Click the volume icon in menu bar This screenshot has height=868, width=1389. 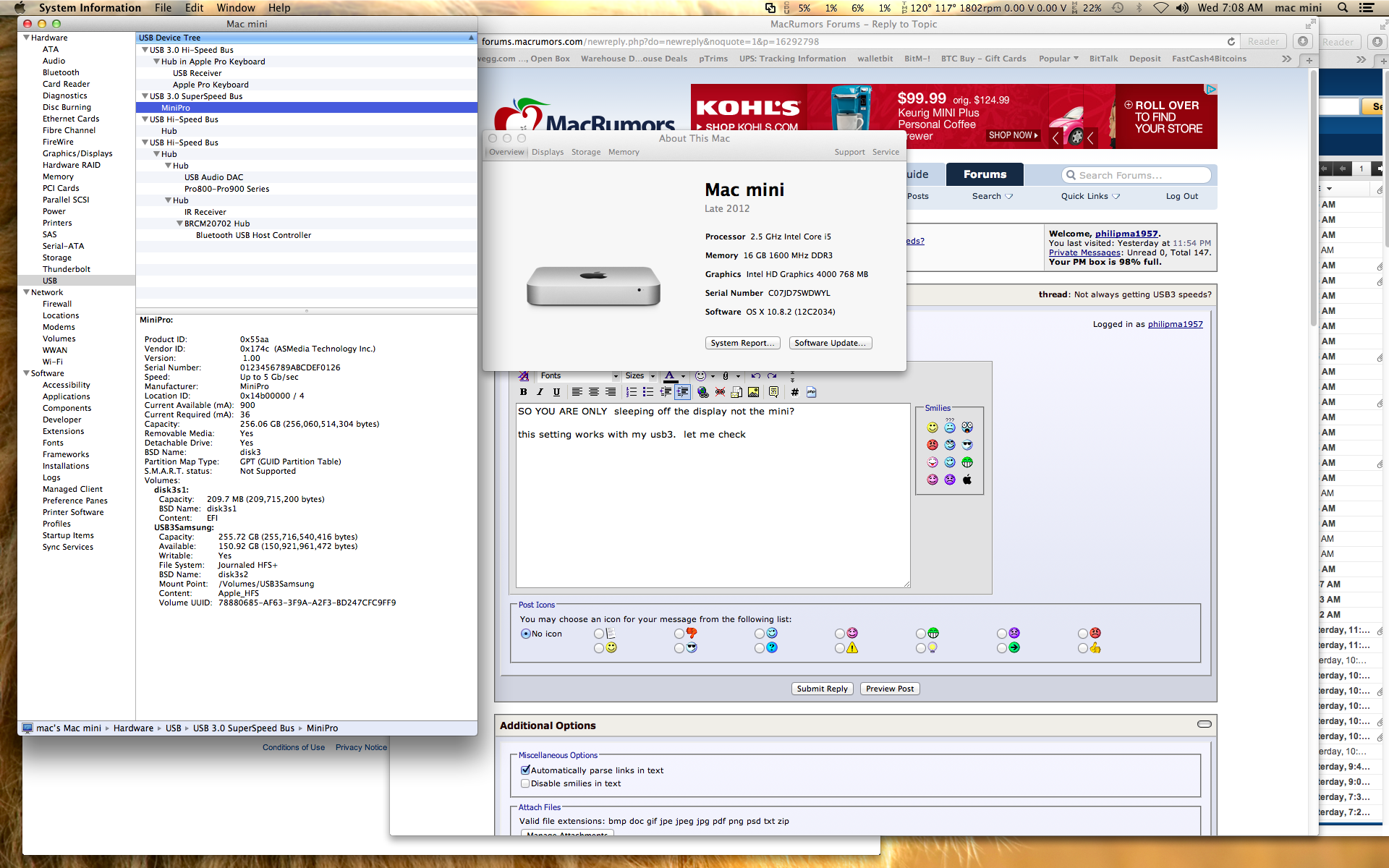tap(1182, 8)
